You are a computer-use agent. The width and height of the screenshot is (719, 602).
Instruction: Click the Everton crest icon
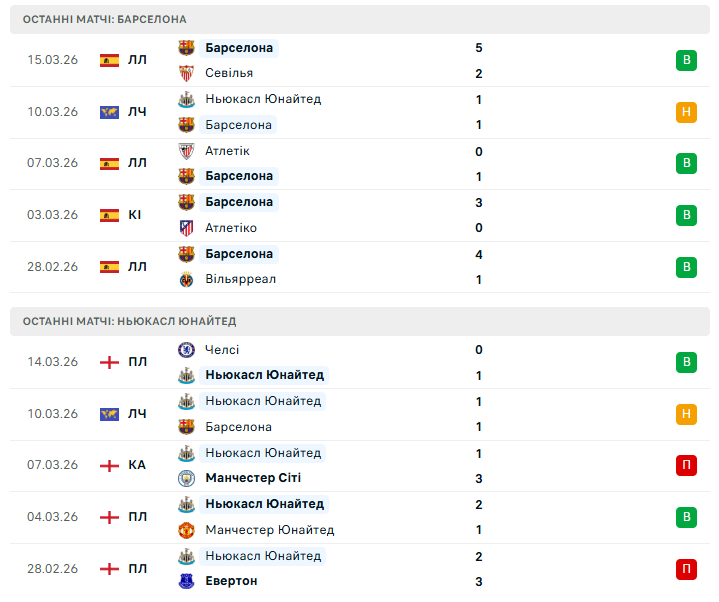click(186, 581)
